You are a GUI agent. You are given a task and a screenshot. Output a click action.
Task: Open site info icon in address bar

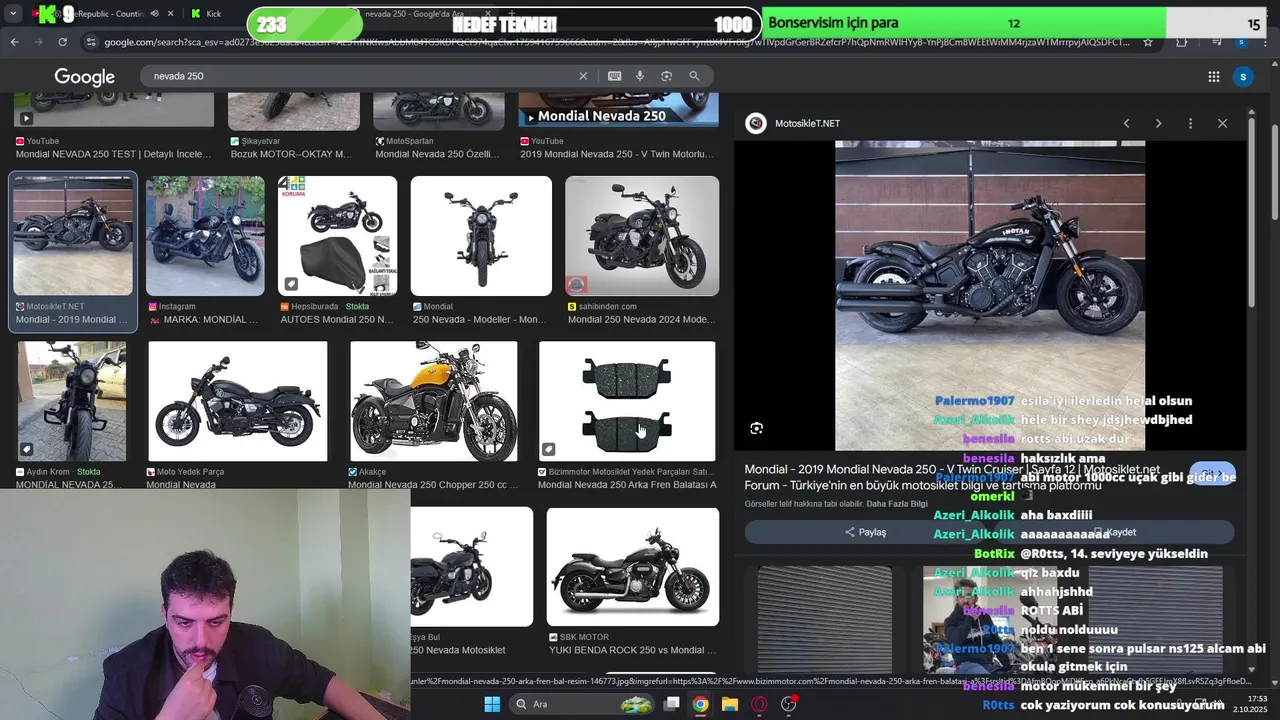click(91, 42)
